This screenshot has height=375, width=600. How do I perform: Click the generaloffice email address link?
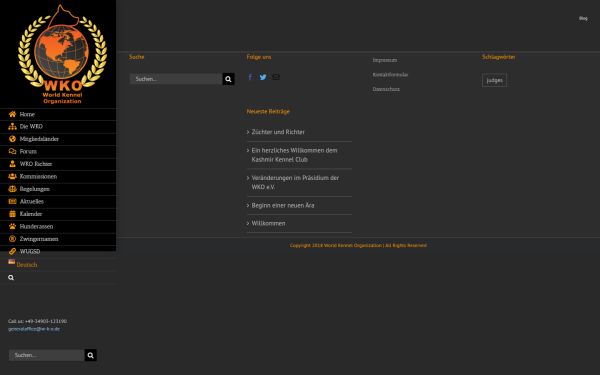34,329
